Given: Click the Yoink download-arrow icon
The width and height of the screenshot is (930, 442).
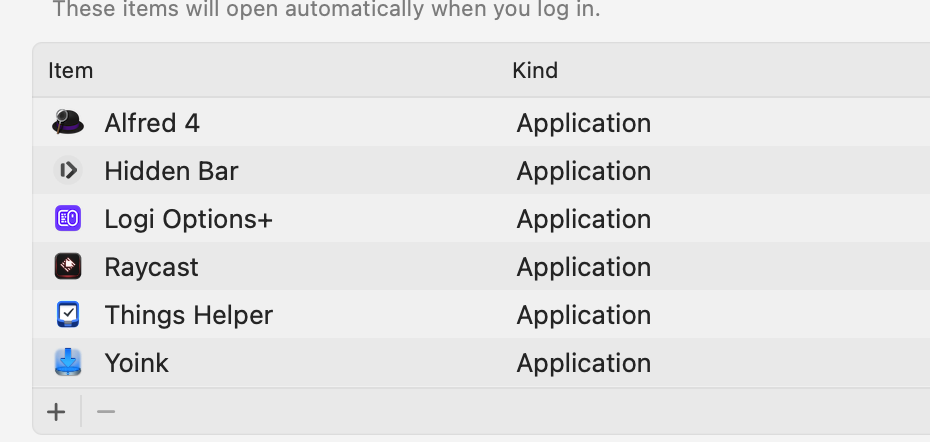Looking at the screenshot, I should 68,362.
